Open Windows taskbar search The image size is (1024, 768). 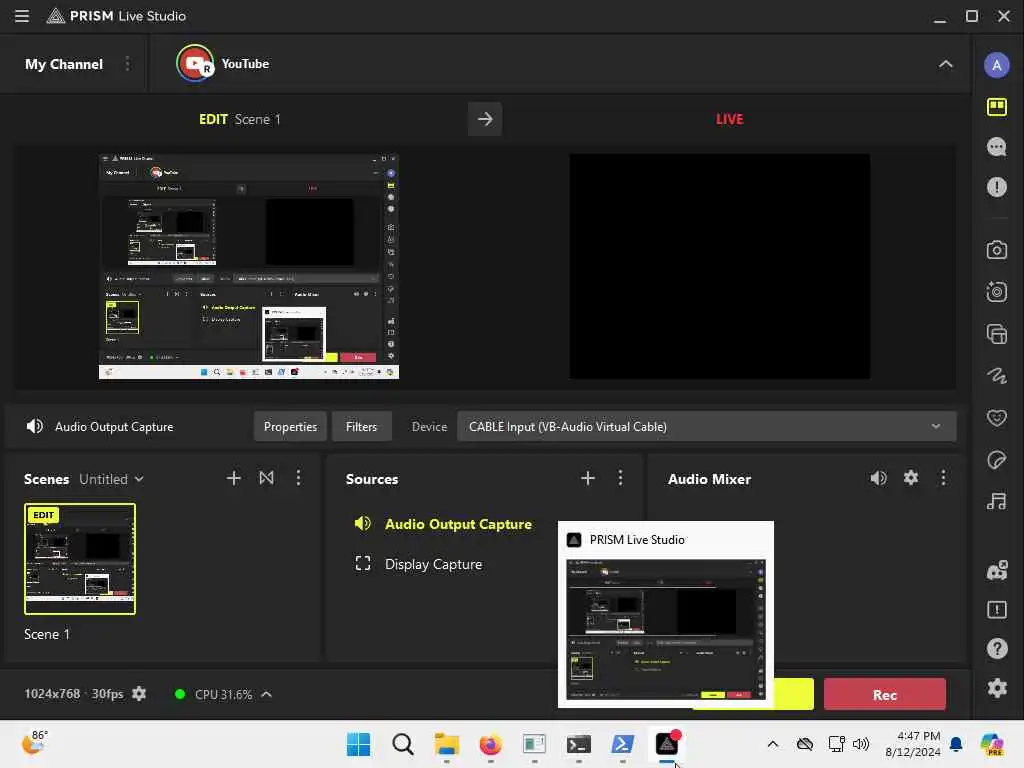402,744
